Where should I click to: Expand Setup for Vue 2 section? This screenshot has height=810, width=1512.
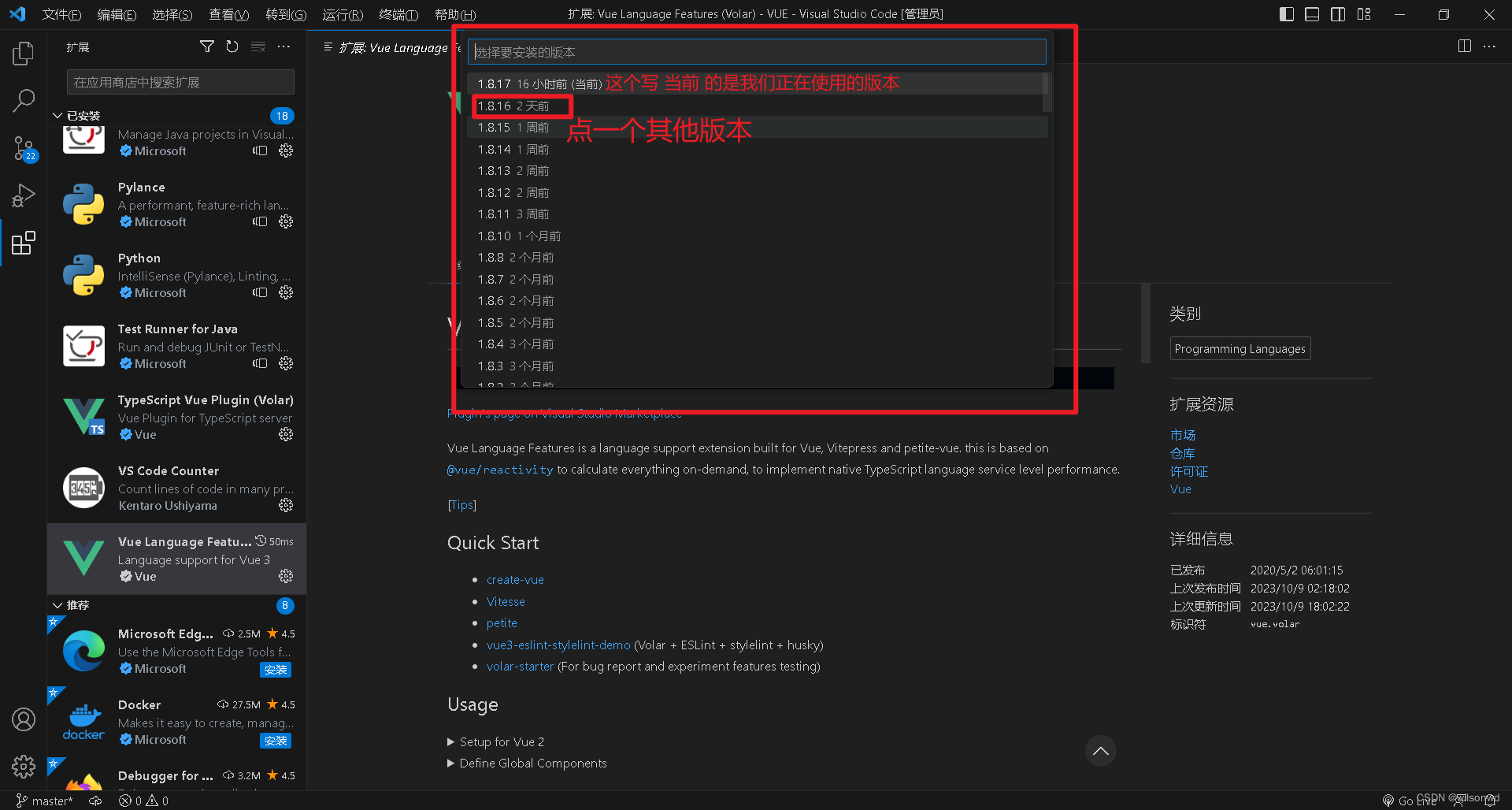tap(495, 741)
